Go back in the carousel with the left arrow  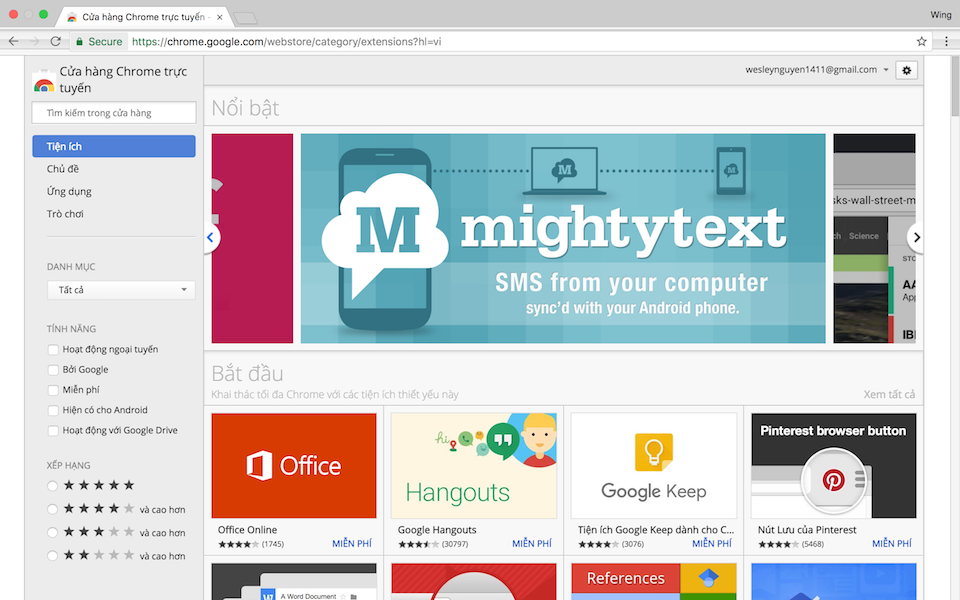[x=210, y=237]
